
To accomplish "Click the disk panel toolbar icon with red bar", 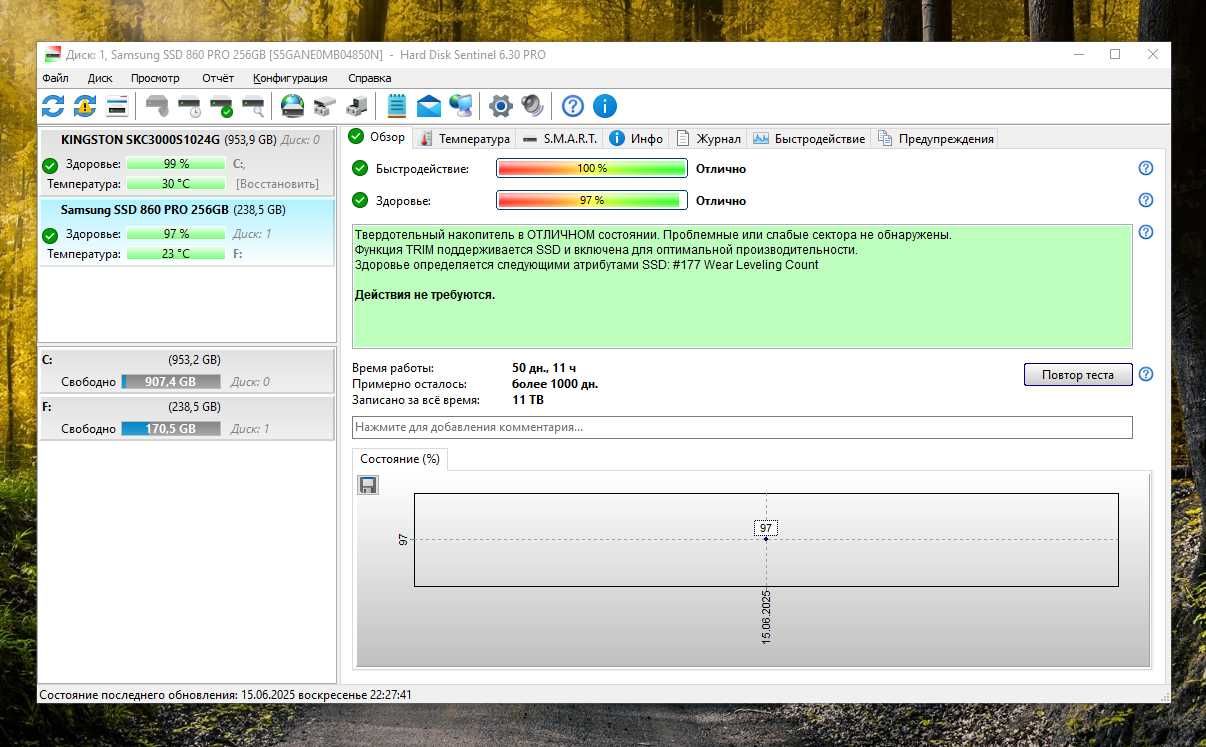I will tap(117, 105).
